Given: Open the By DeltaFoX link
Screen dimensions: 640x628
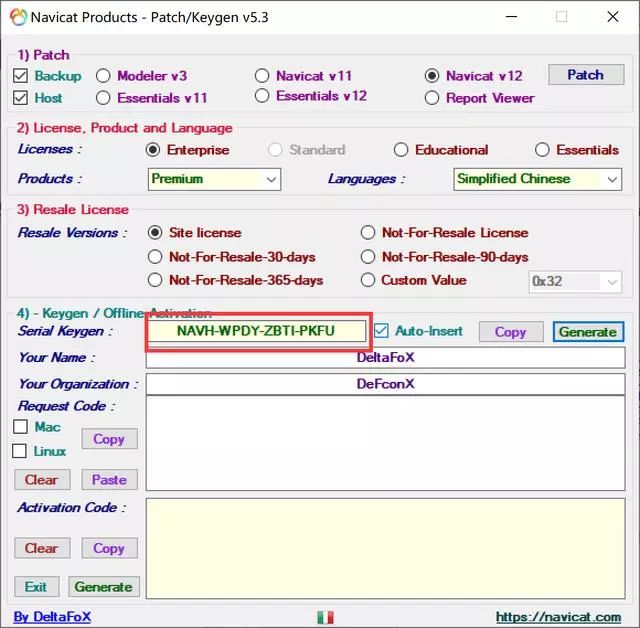Looking at the screenshot, I should pos(52,617).
